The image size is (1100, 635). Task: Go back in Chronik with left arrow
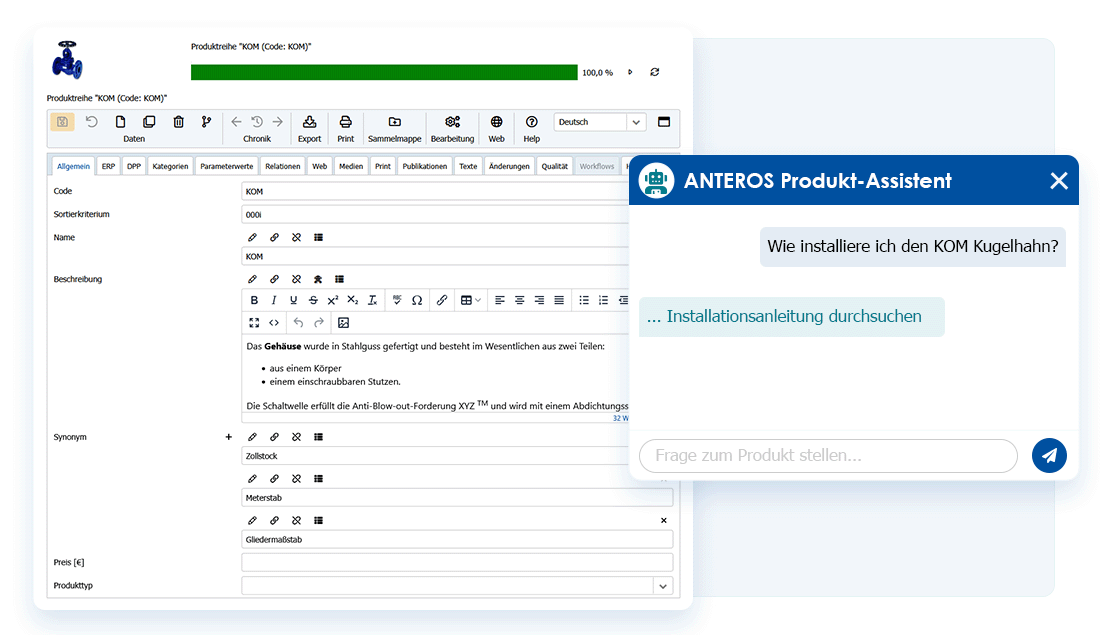[236, 122]
